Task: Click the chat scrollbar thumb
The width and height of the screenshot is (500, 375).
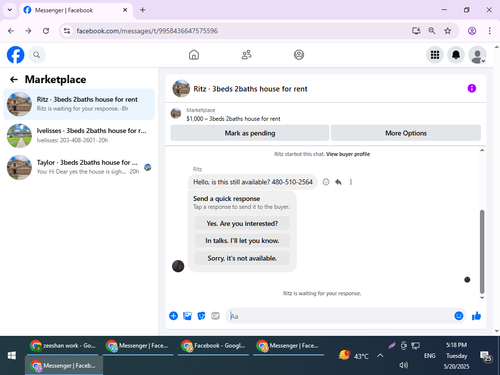Action: 482,252
